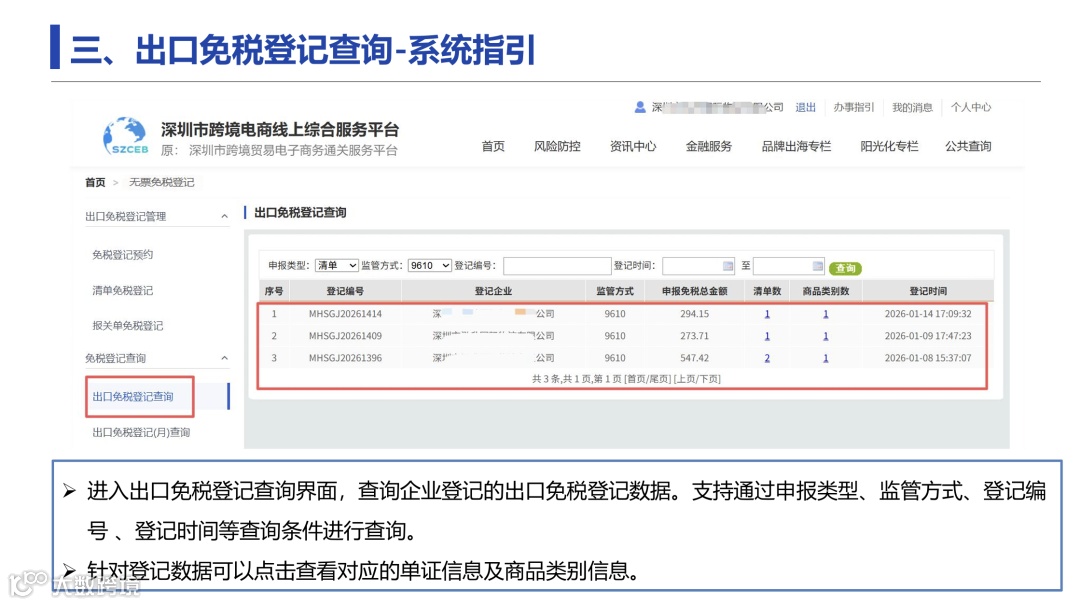Select 免税登记预约 in sidebar
Screen dimensions: 1080x605
click(123, 255)
